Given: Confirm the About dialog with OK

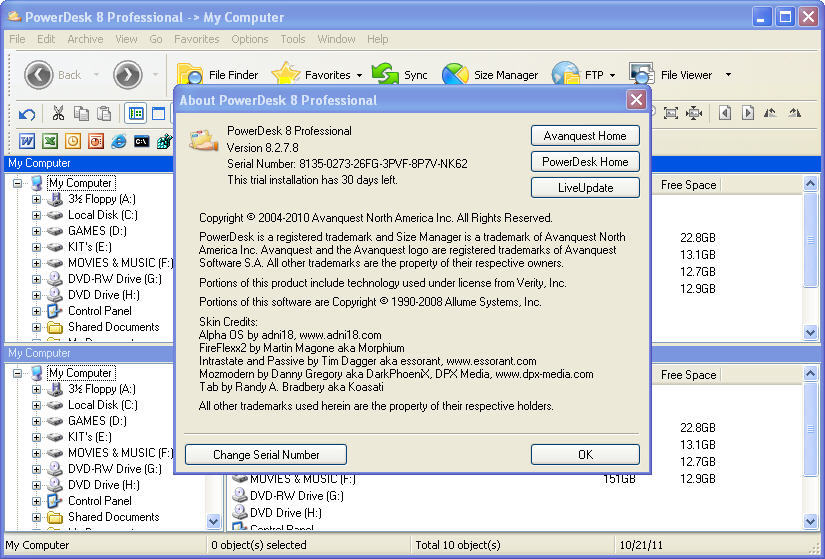Looking at the screenshot, I should point(585,455).
